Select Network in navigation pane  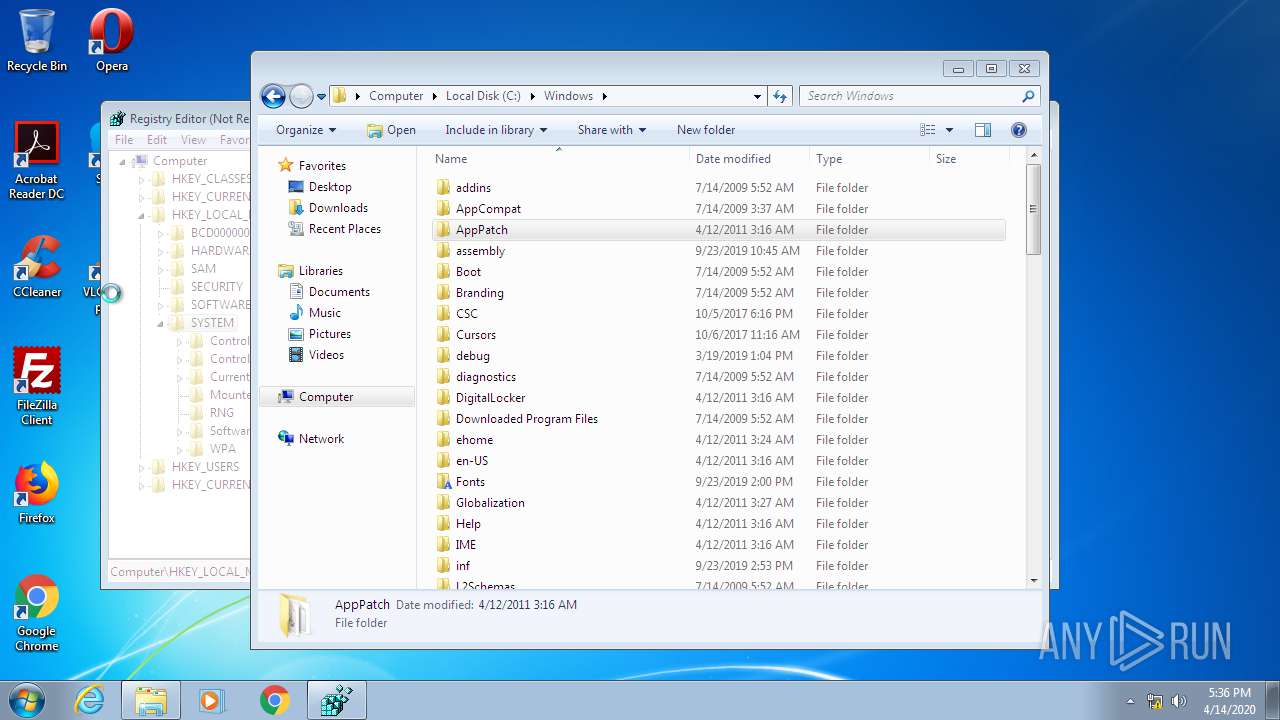click(321, 439)
